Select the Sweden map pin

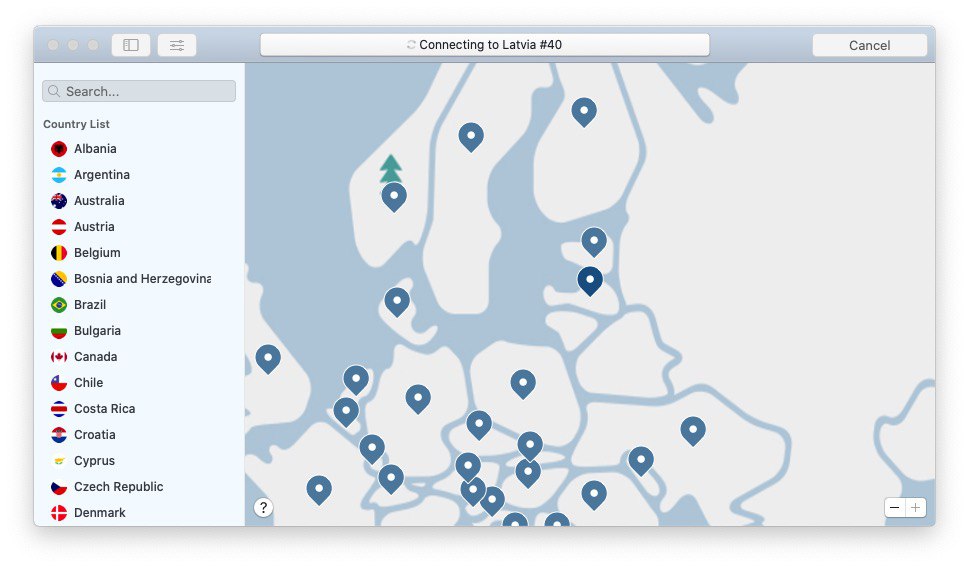pos(471,137)
